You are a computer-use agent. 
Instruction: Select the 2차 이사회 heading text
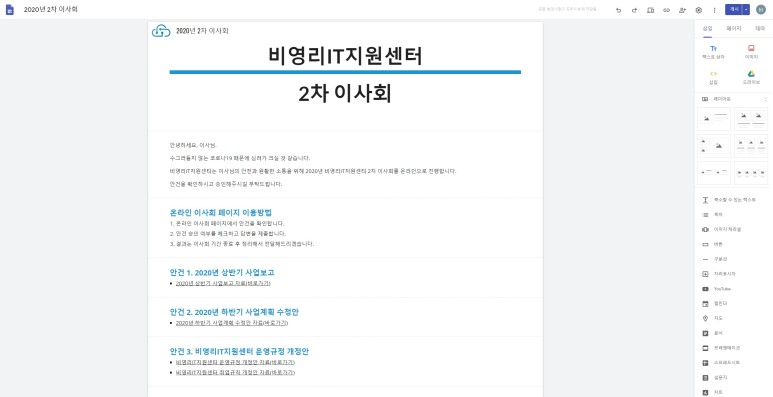coord(345,94)
